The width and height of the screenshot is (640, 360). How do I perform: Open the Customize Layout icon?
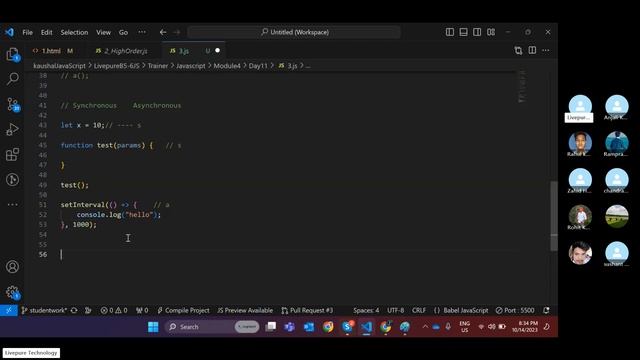click(x=491, y=32)
